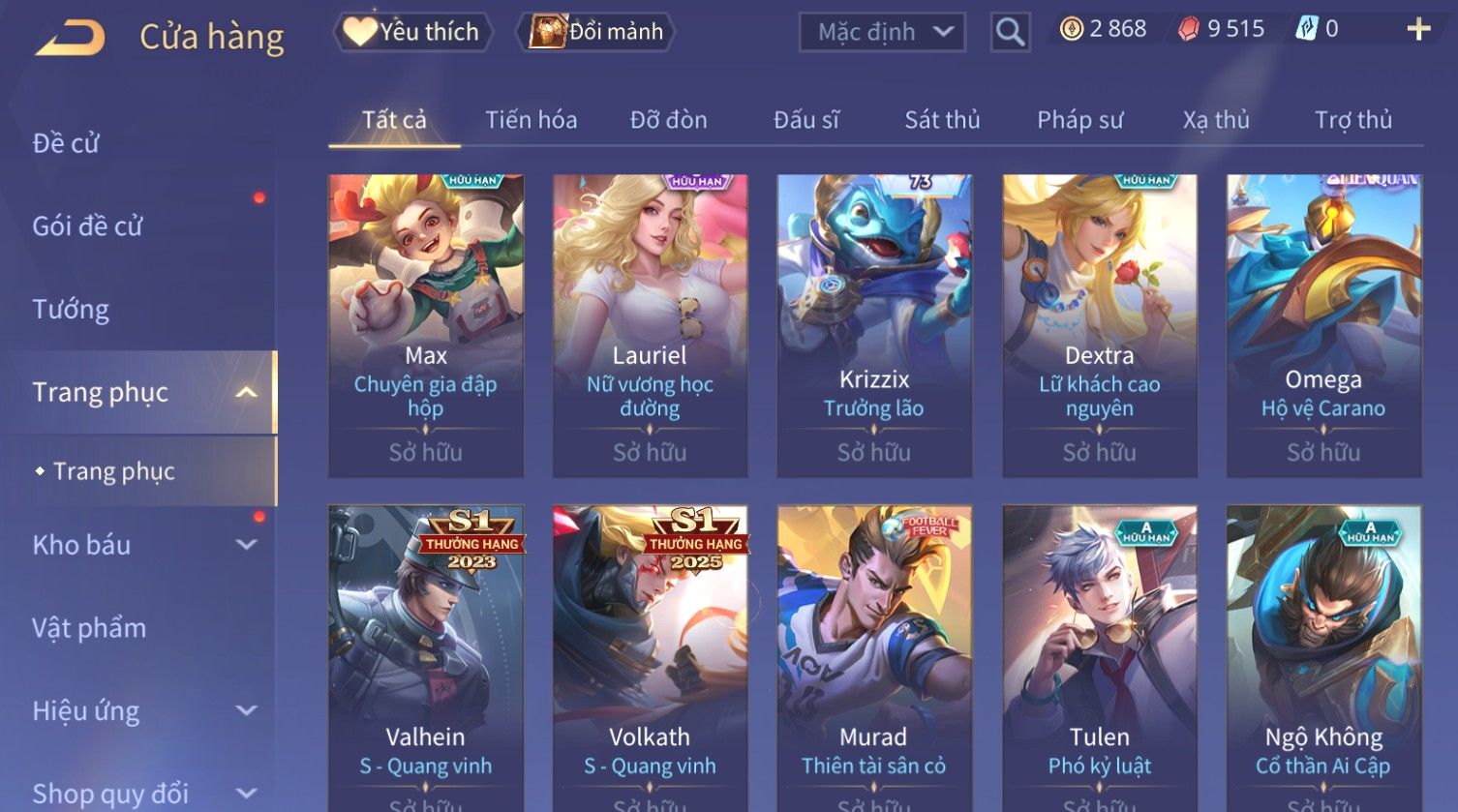Click the red ruby currency icon
This screenshot has height=812, width=1458.
pyautogui.click(x=1188, y=29)
